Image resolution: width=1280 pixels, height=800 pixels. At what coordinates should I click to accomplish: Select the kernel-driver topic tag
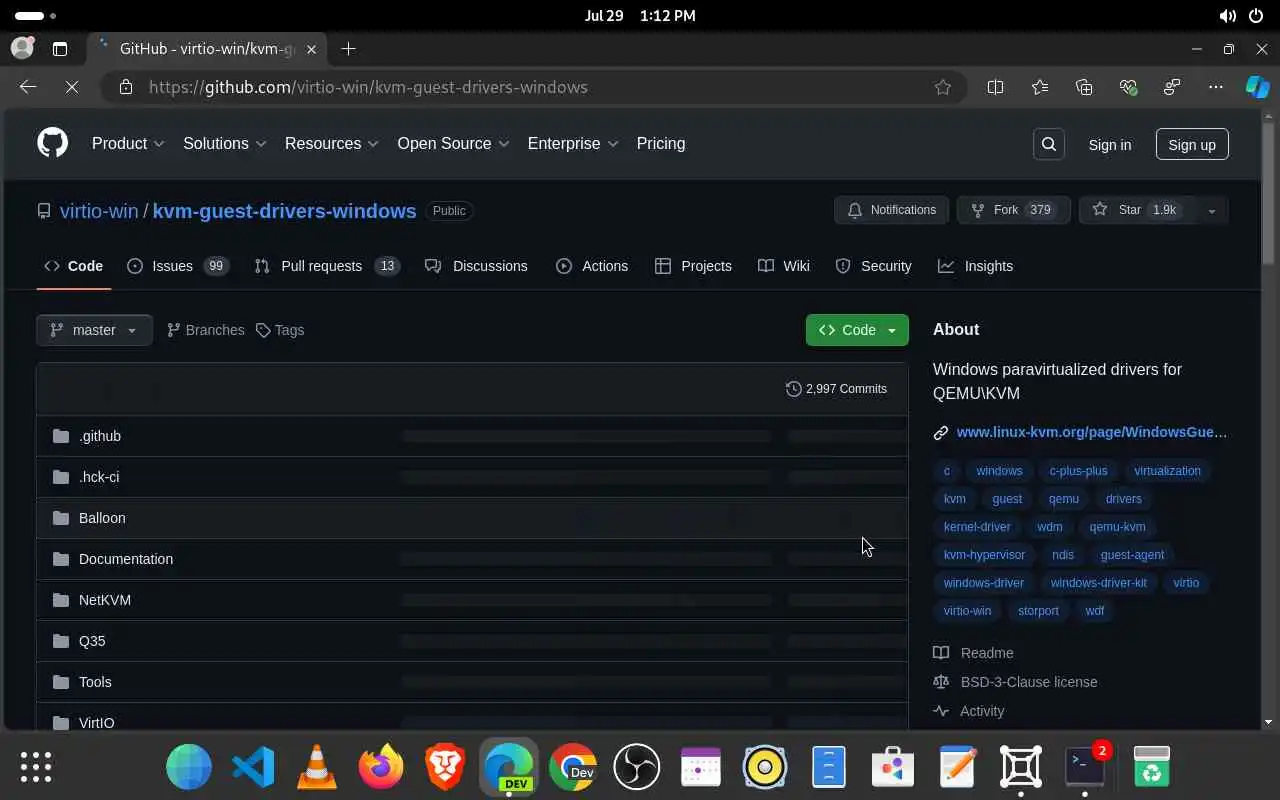click(977, 527)
